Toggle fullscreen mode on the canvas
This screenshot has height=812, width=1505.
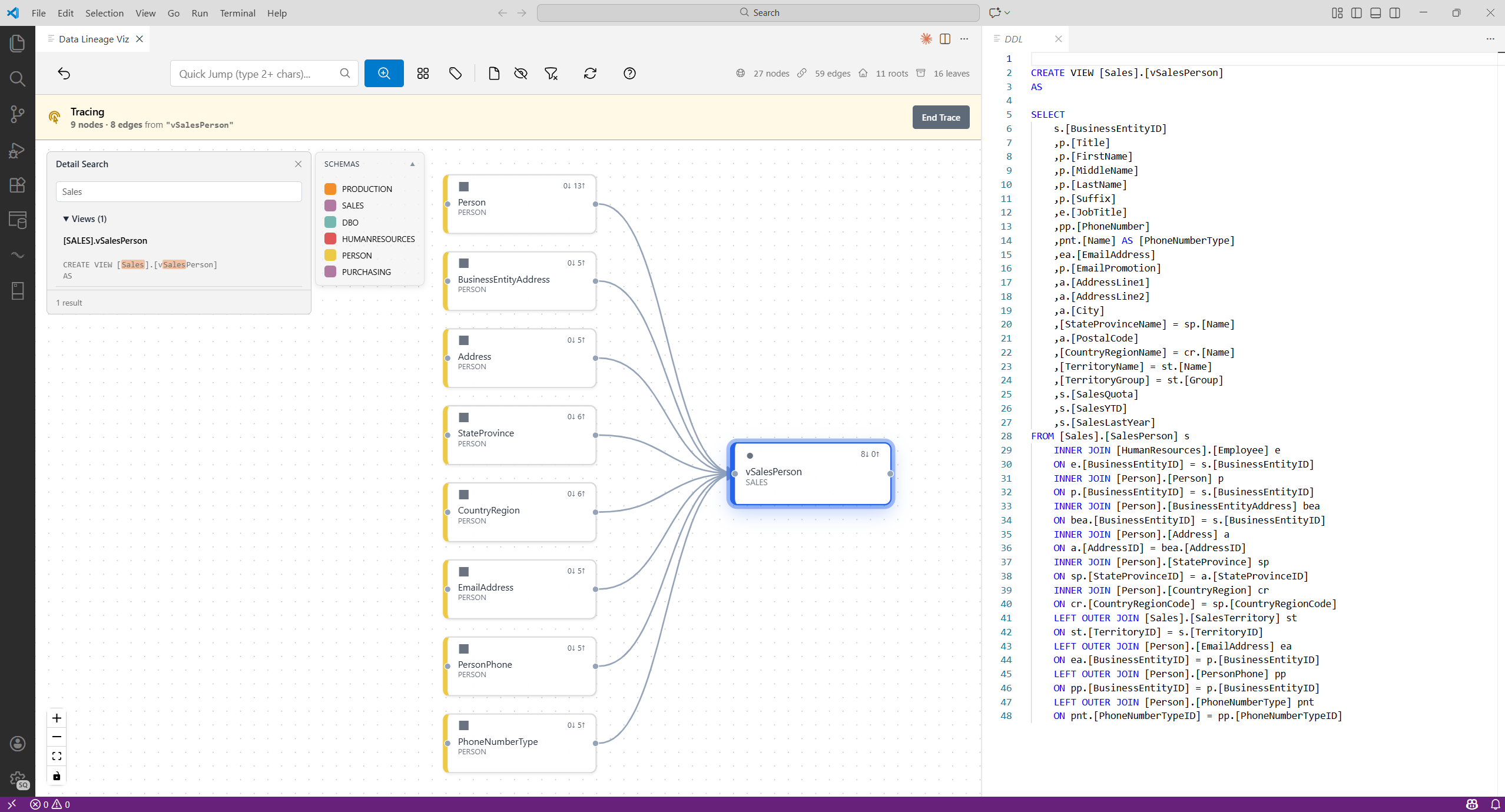[57, 756]
